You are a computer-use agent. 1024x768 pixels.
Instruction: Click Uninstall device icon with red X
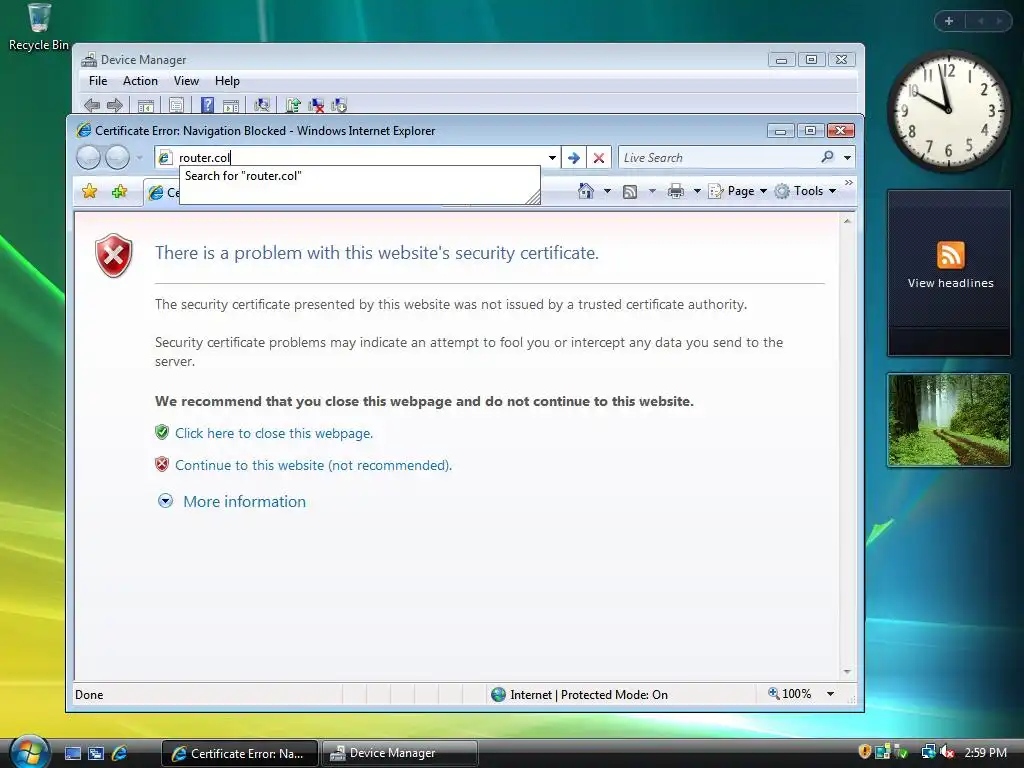click(316, 105)
